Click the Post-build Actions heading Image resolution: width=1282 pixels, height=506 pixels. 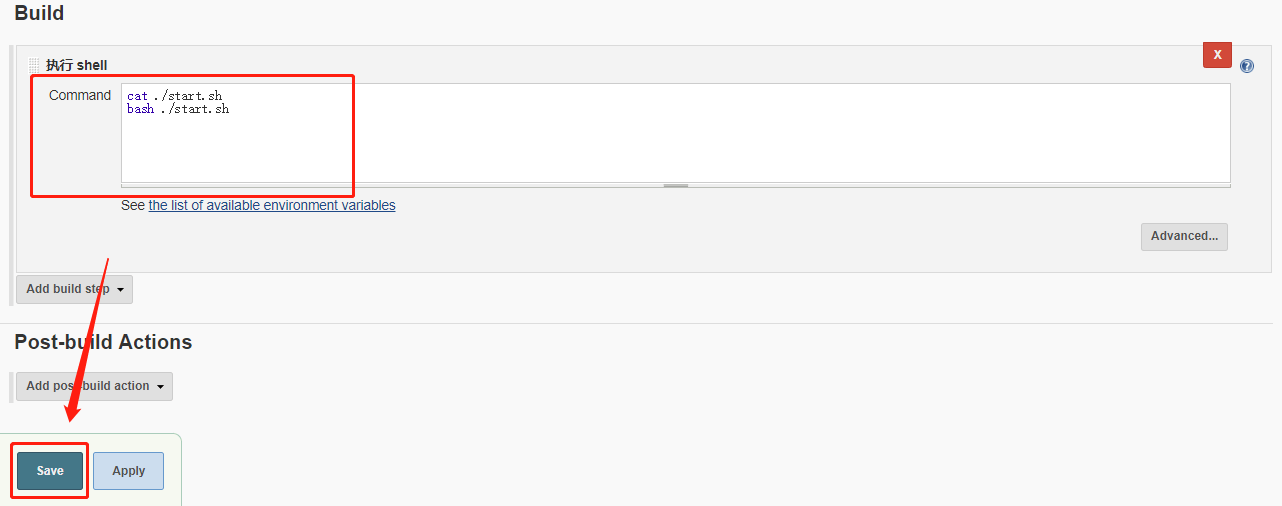tap(103, 342)
